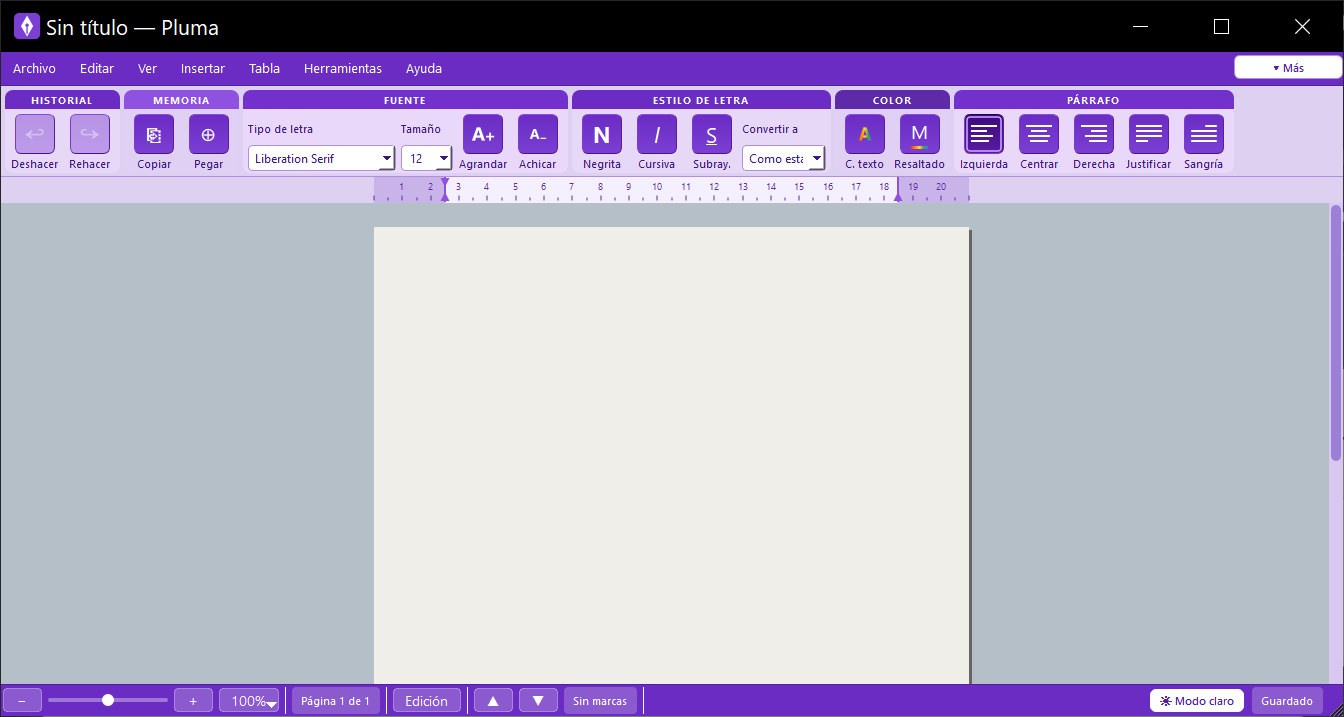Screen dimensions: 1344x717
Task: Open the Convertir a case dropdown
Action: [783, 158]
